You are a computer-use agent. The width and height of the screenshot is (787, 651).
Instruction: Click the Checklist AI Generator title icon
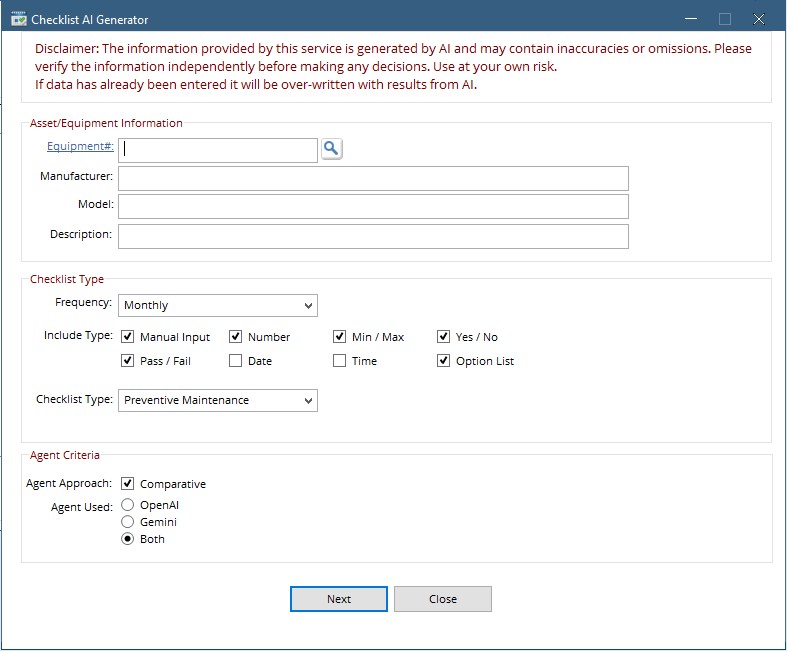tap(19, 19)
